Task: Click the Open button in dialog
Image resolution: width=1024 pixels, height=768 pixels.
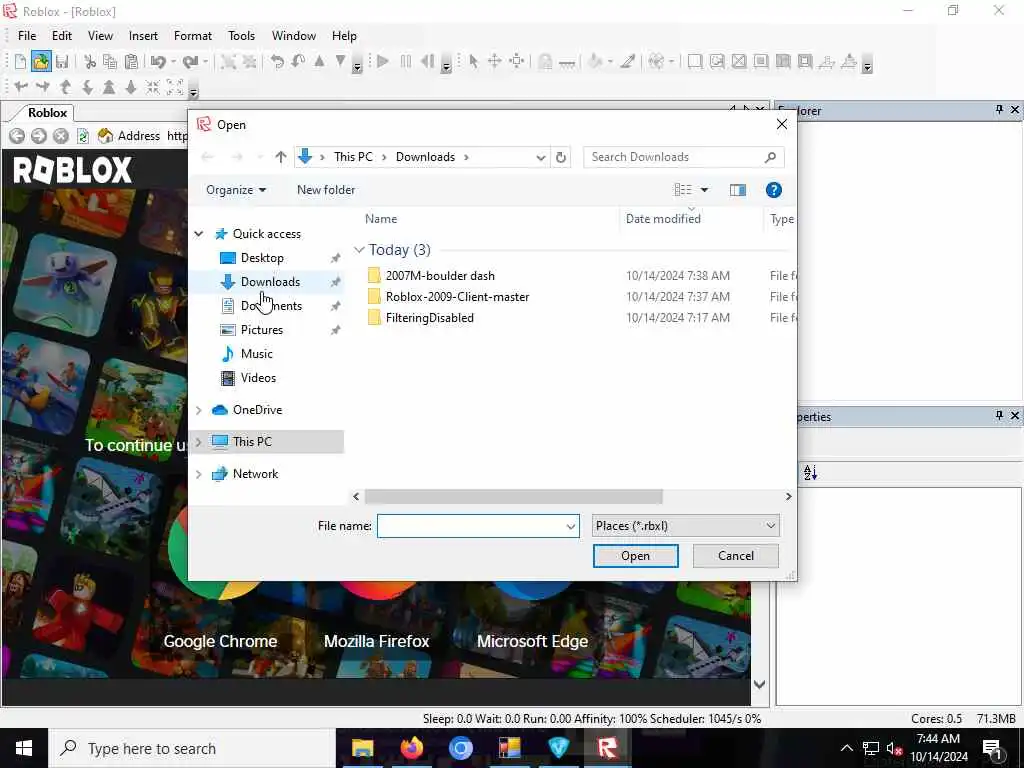Action: pos(635,556)
